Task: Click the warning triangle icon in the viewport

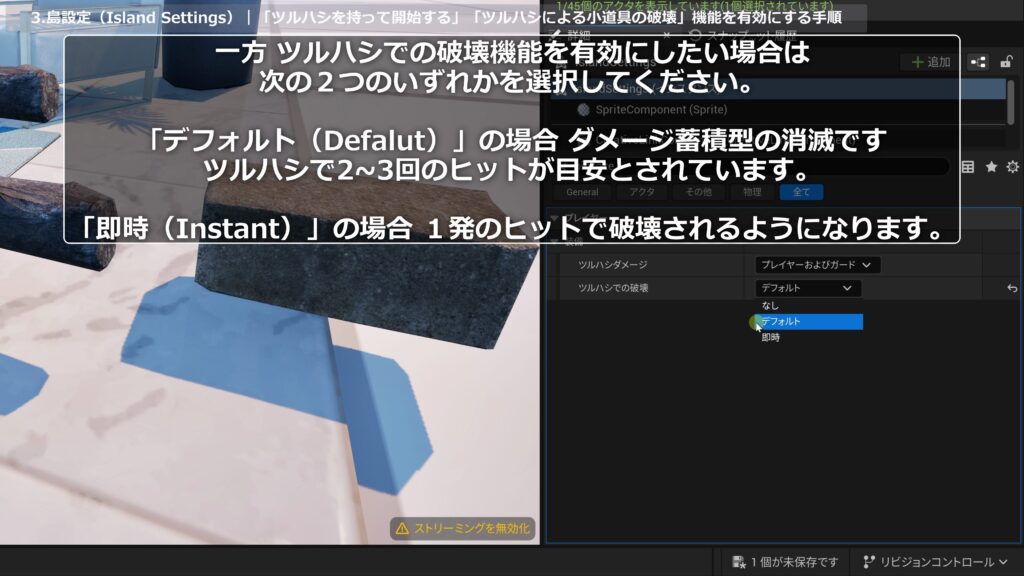Action: click(x=402, y=528)
